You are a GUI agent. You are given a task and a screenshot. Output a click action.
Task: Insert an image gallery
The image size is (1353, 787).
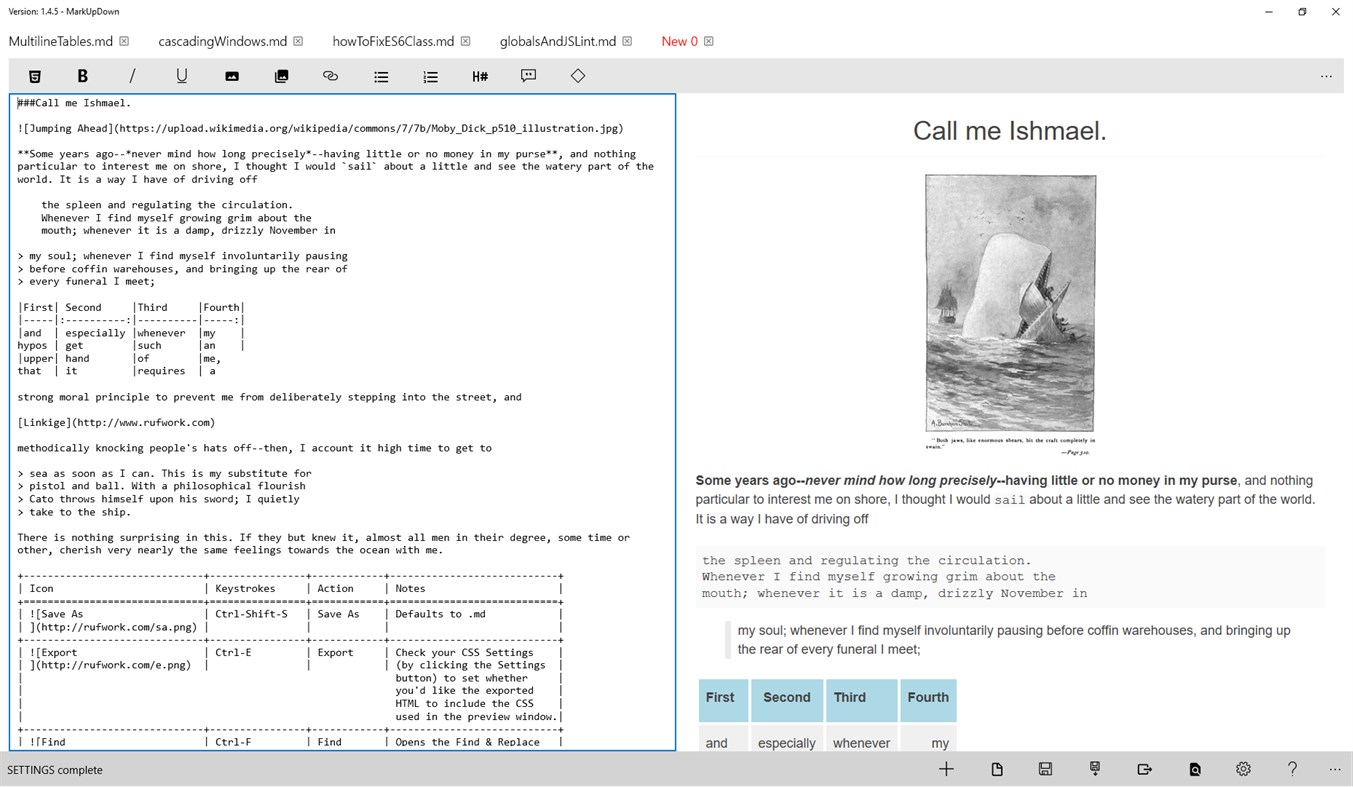281,75
